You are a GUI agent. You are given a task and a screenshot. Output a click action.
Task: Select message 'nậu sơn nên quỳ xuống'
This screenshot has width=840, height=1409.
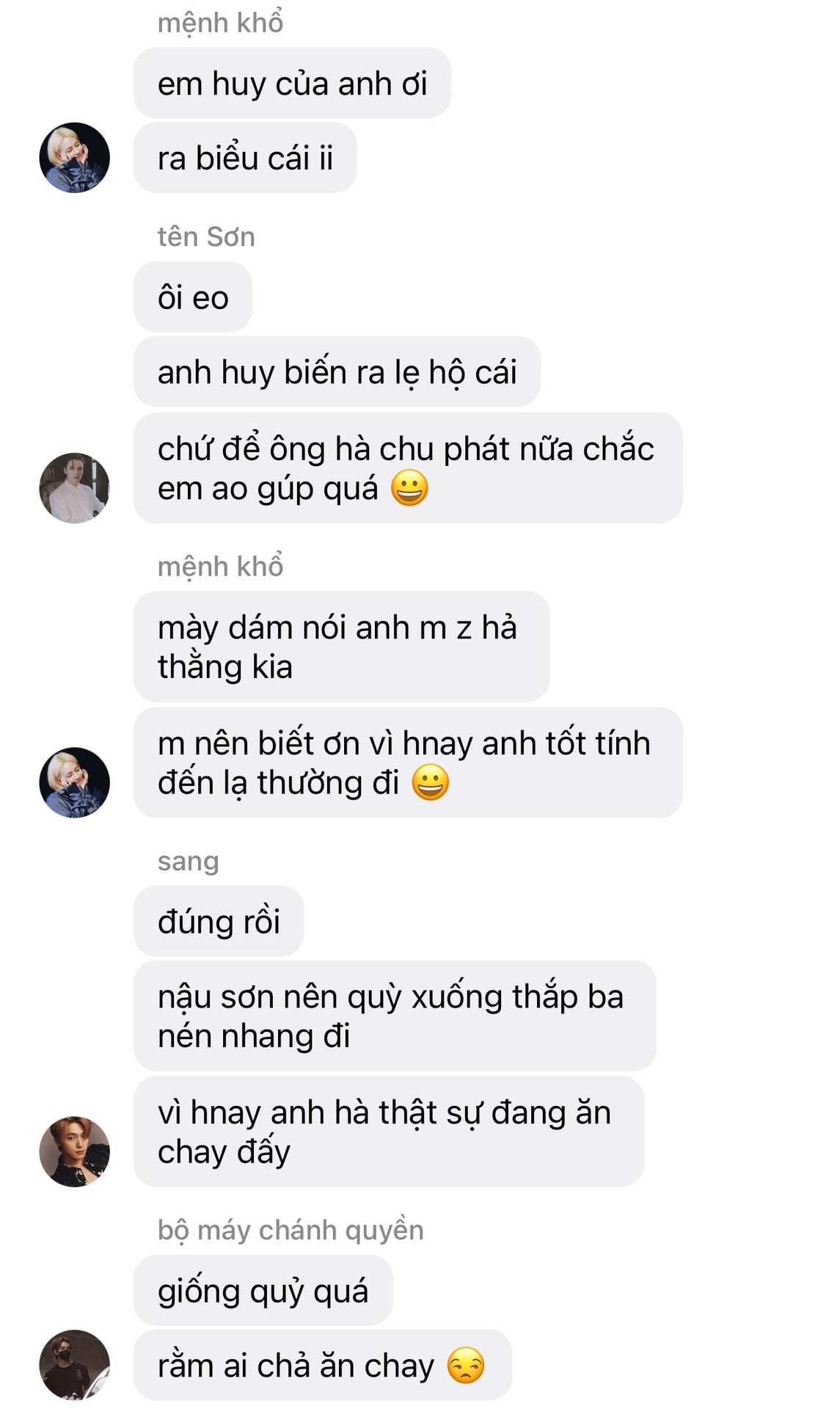tap(395, 1016)
